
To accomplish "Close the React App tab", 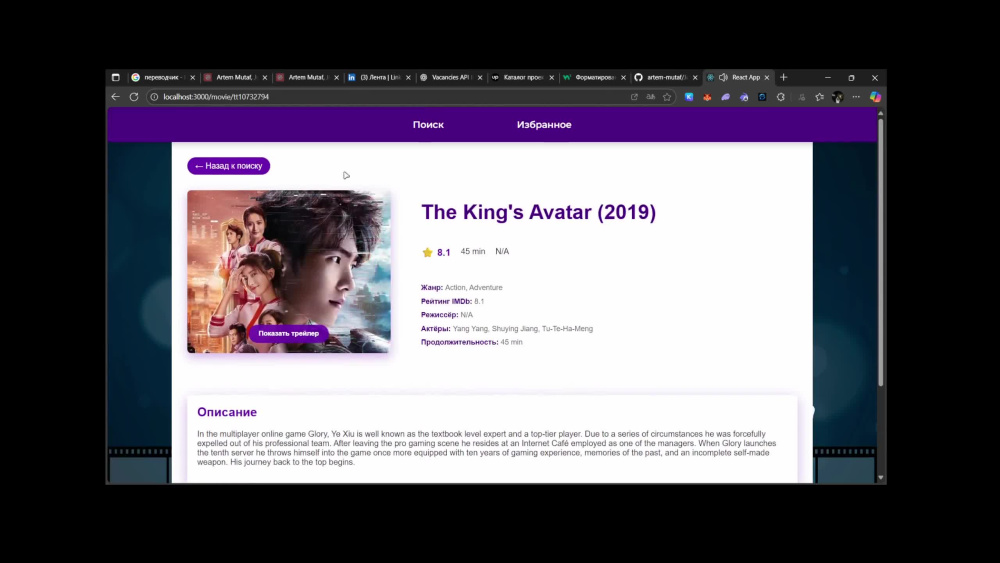I will [767, 78].
